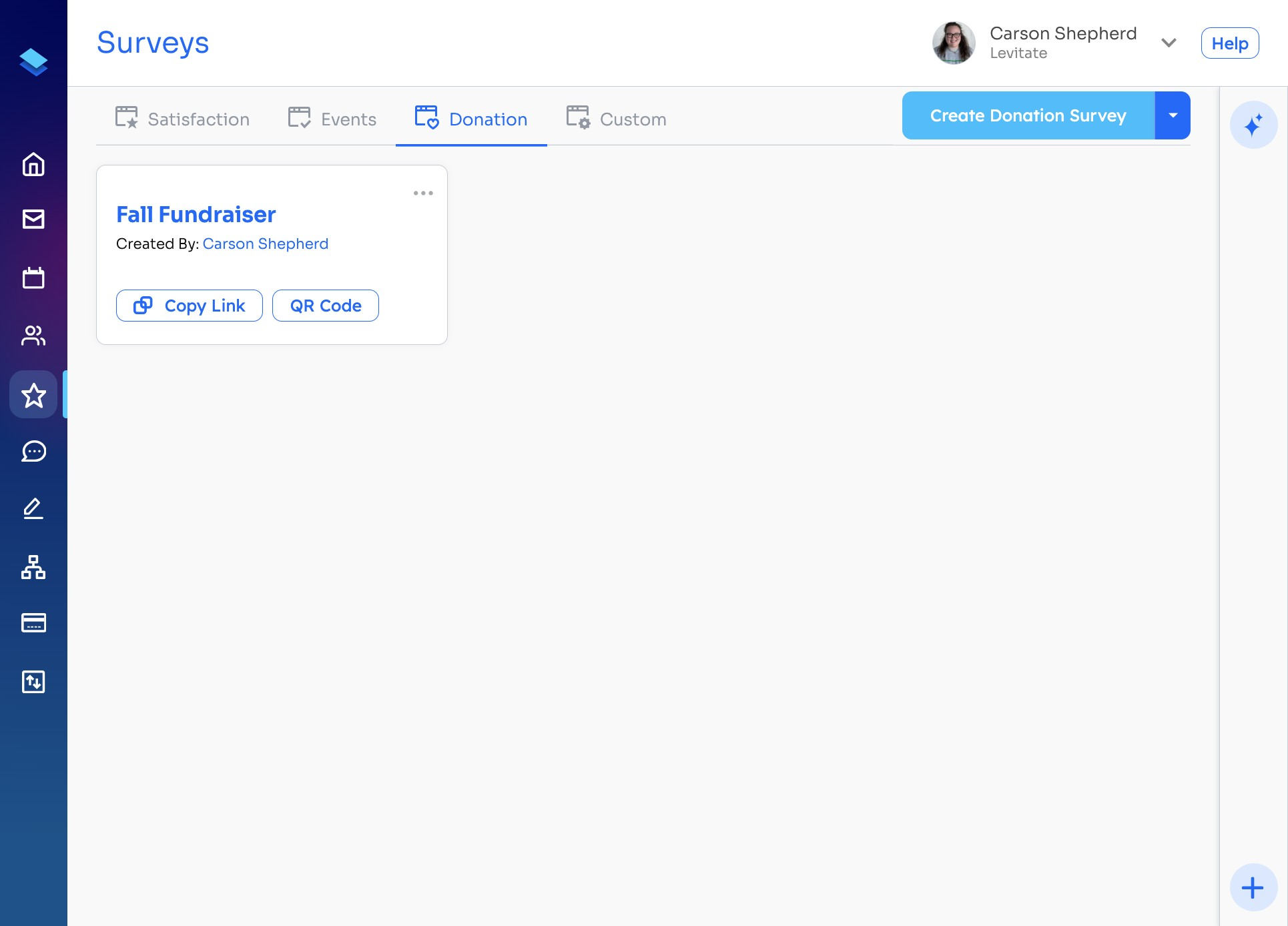Open the org chart hierarchy icon
The width and height of the screenshot is (1288, 926).
[x=33, y=567]
